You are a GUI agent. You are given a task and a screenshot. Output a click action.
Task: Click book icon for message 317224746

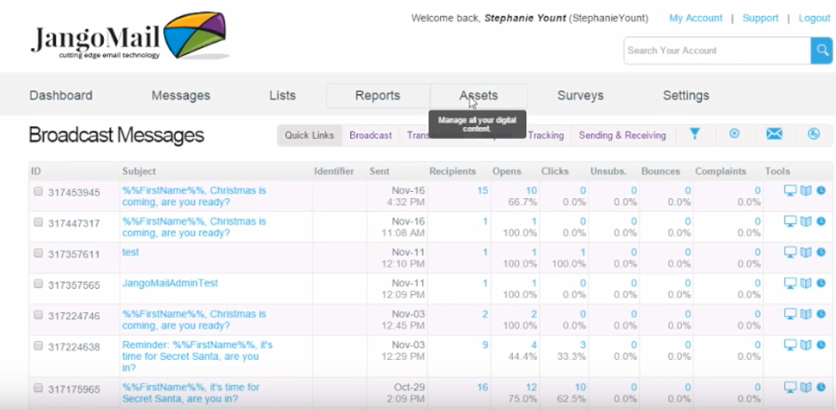[x=806, y=315]
